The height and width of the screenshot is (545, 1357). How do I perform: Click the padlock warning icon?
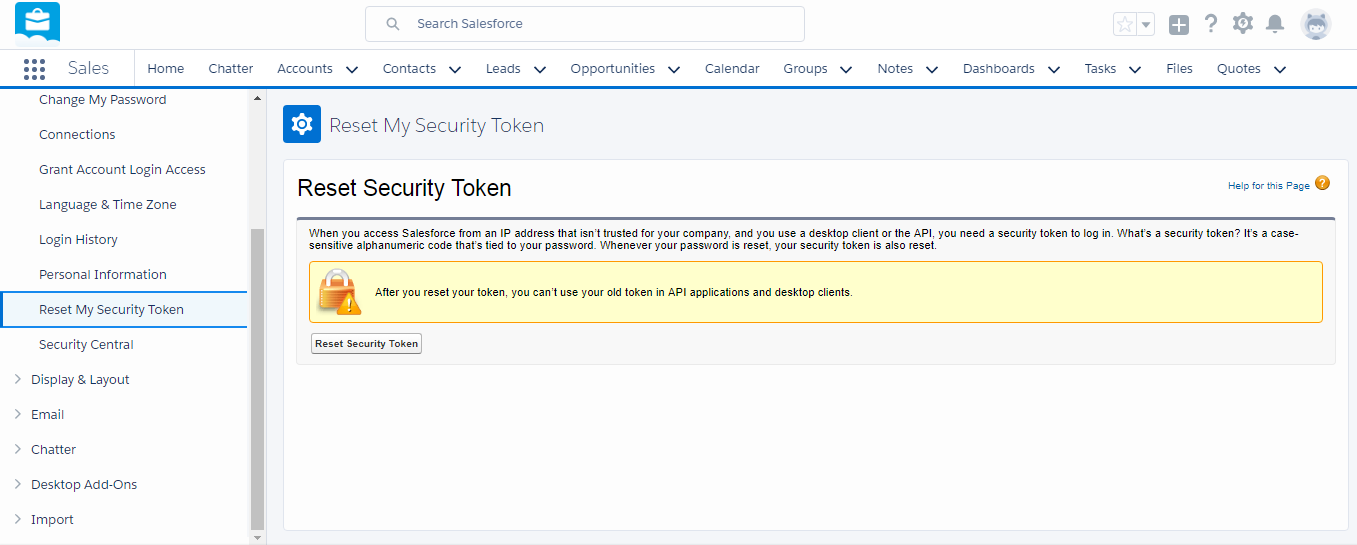coord(339,292)
